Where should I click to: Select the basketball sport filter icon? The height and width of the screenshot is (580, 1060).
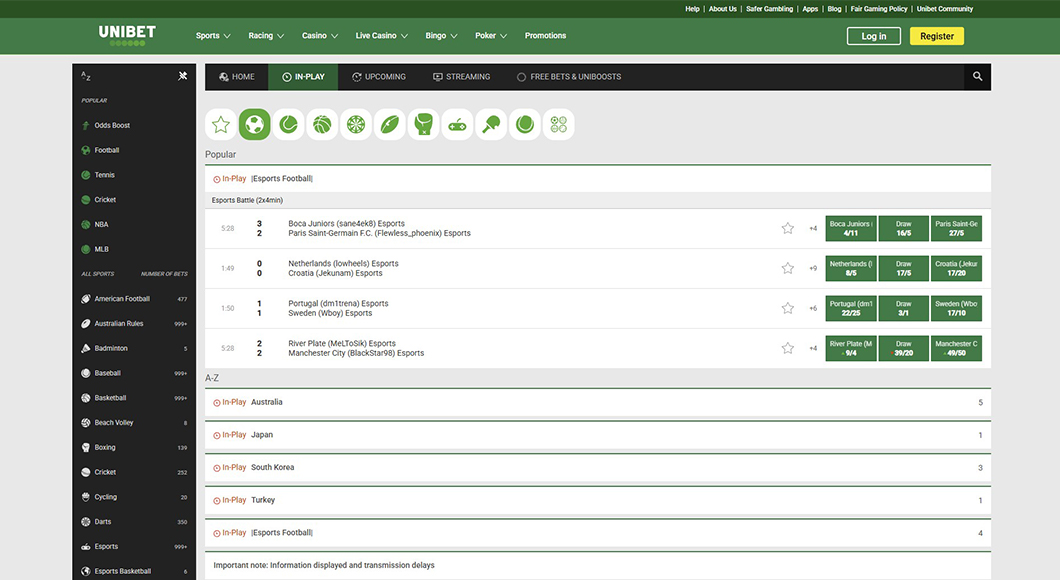pos(322,124)
